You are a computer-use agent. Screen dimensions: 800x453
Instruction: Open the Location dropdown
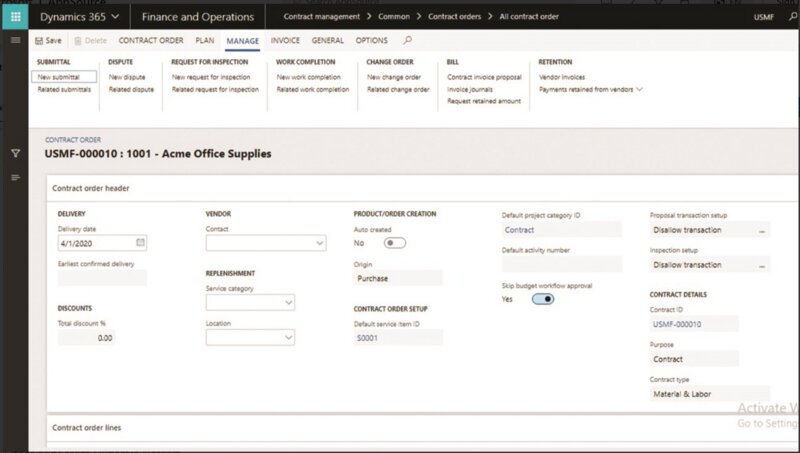point(288,338)
